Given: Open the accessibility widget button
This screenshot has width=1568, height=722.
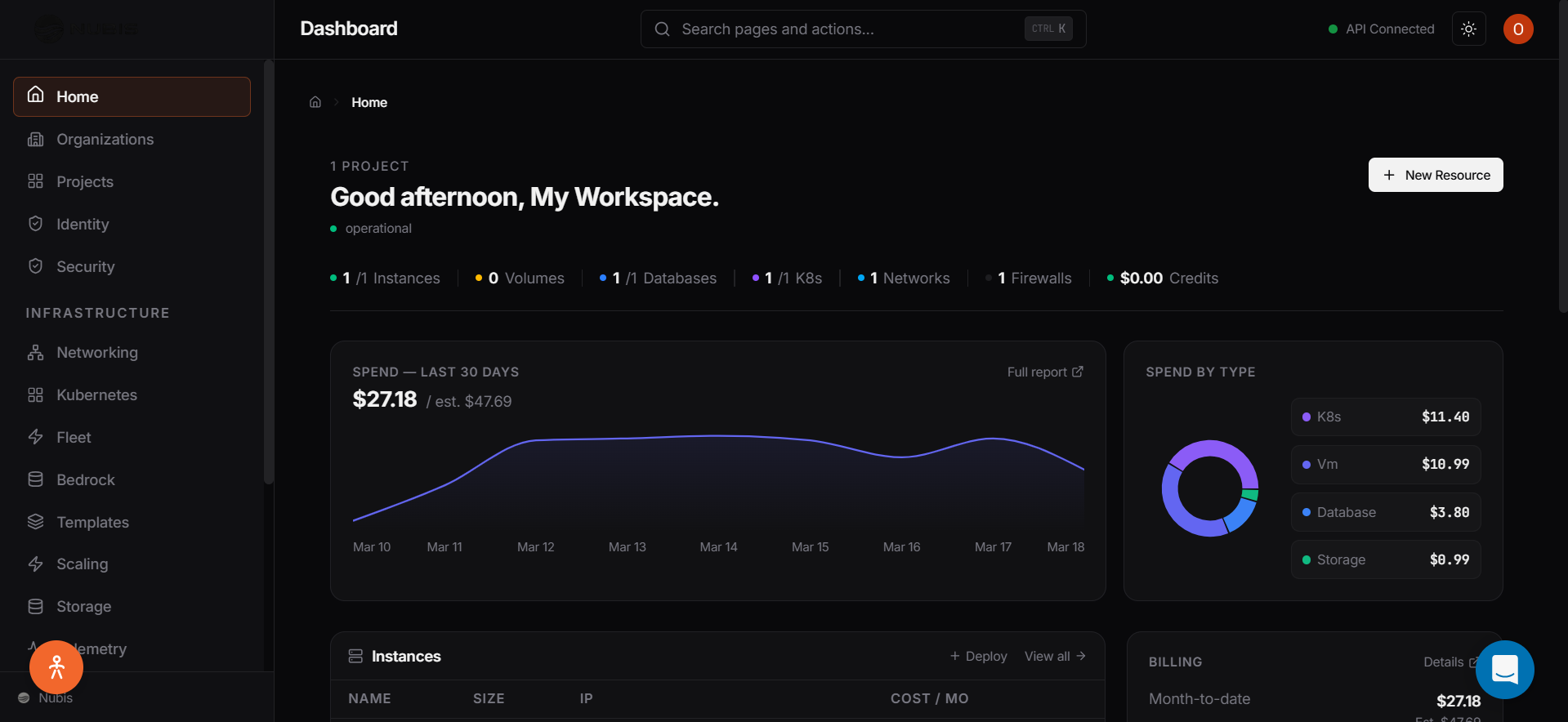Looking at the screenshot, I should (x=56, y=667).
